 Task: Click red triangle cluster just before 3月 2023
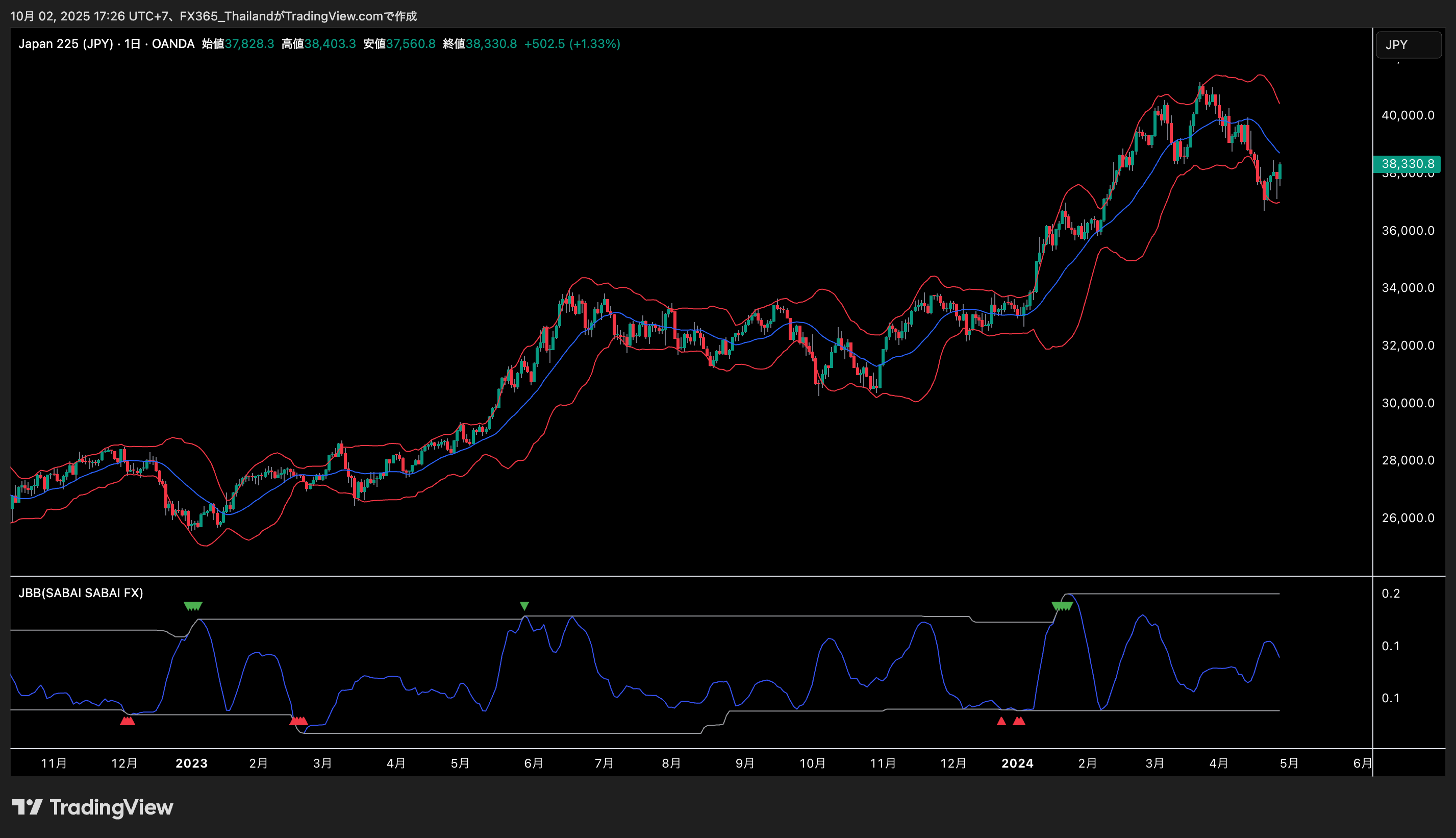pos(298,721)
